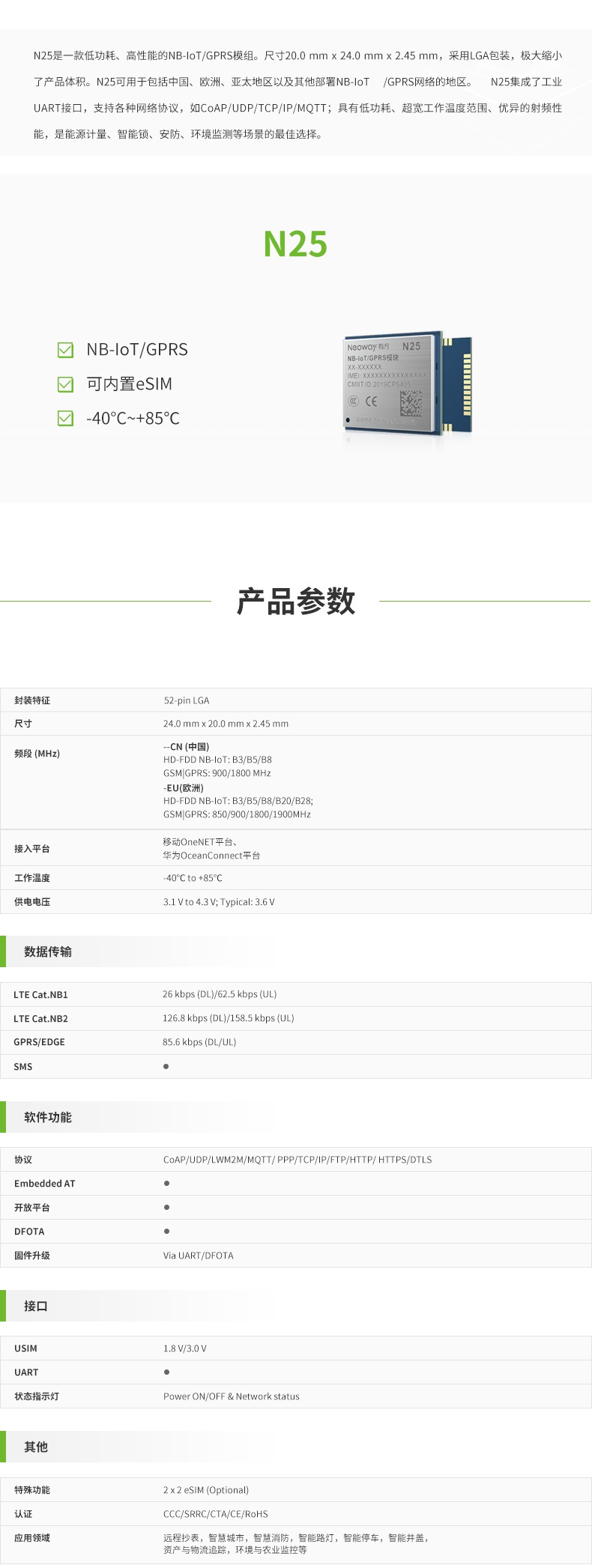Screen dimensions: 592x1568
Task: Click the value Power ON/OFF & Network status
Action: (232, 1396)
